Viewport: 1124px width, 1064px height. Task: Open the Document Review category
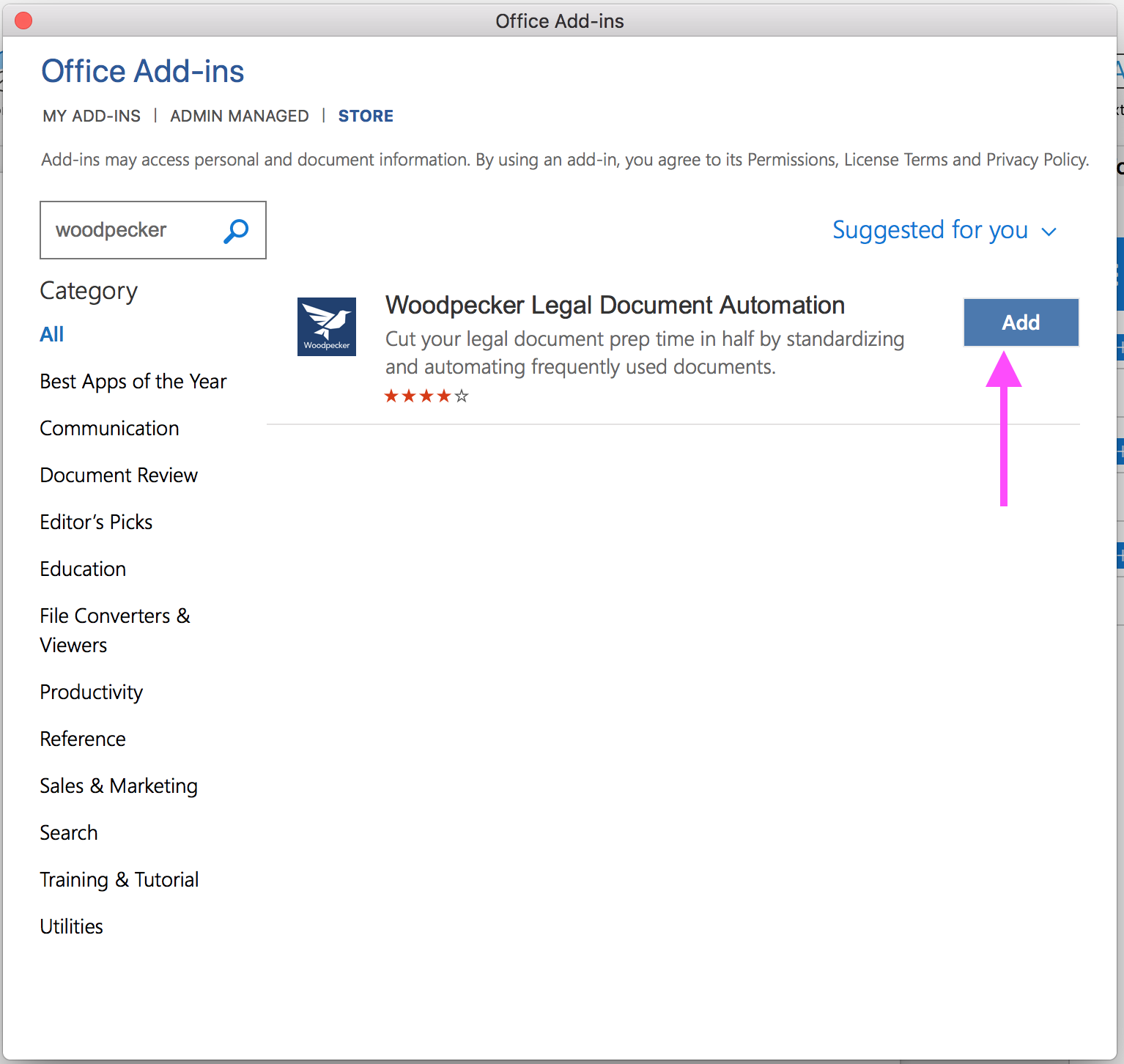(x=119, y=475)
